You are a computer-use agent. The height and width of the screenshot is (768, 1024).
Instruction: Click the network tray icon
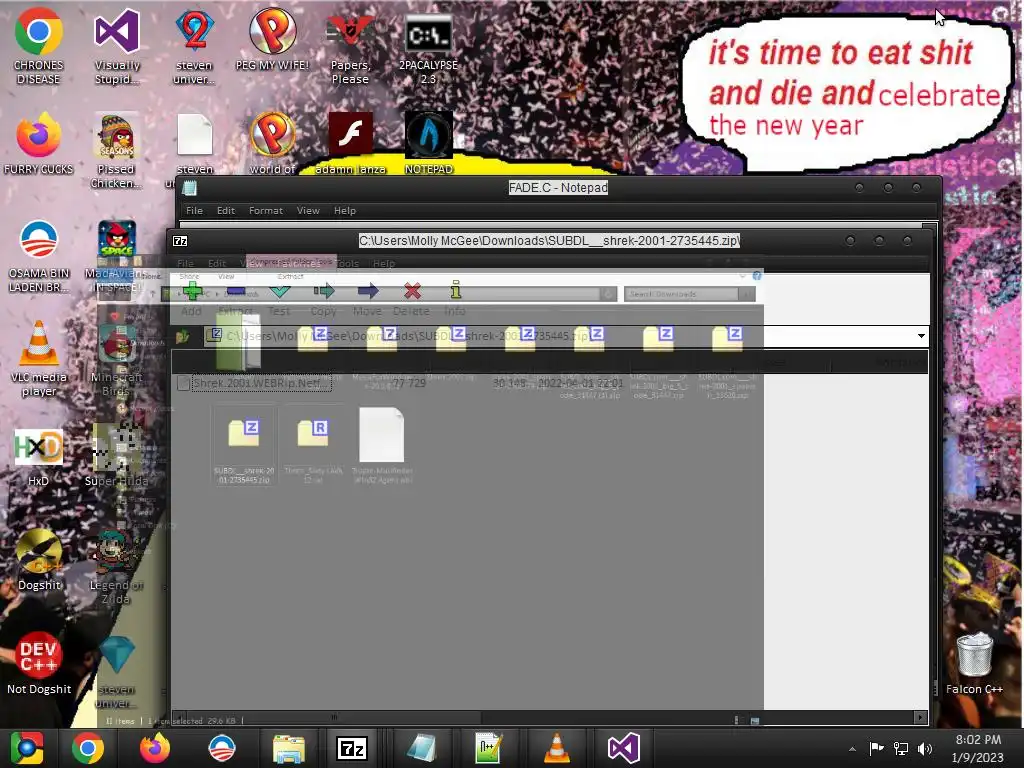901,749
